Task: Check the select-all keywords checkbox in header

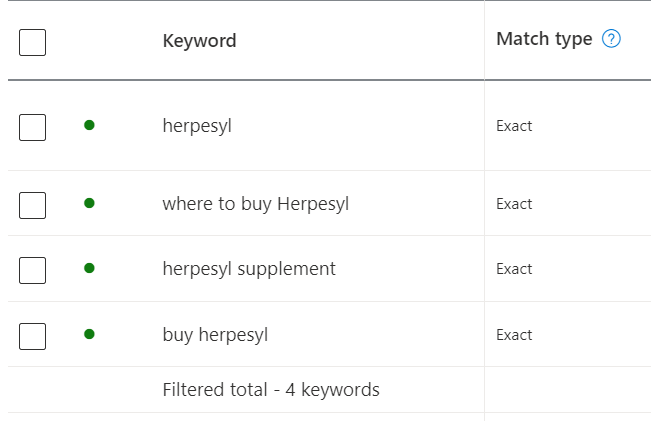Action: [32, 42]
